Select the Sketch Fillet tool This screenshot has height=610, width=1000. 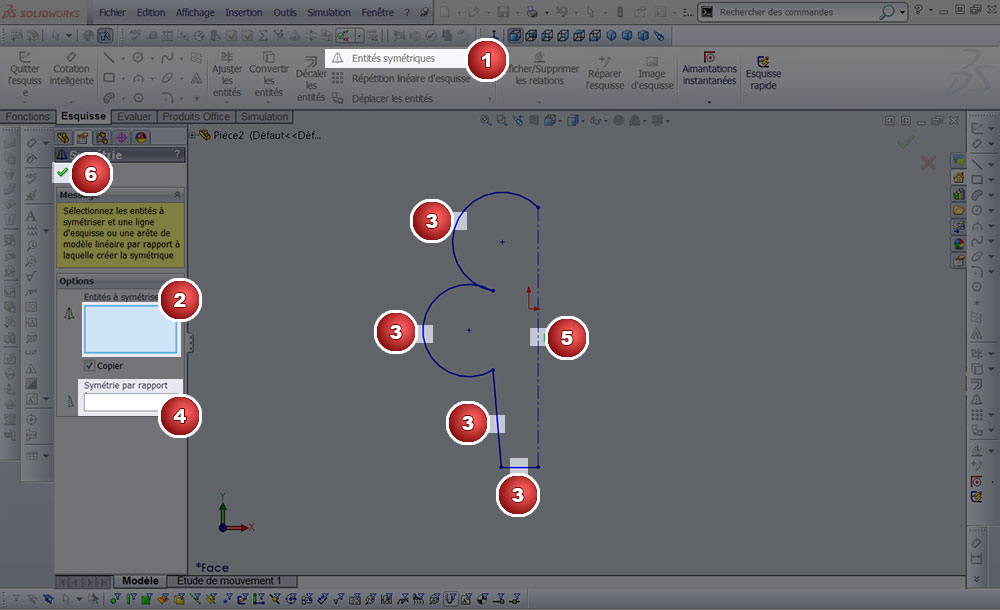coord(167,98)
